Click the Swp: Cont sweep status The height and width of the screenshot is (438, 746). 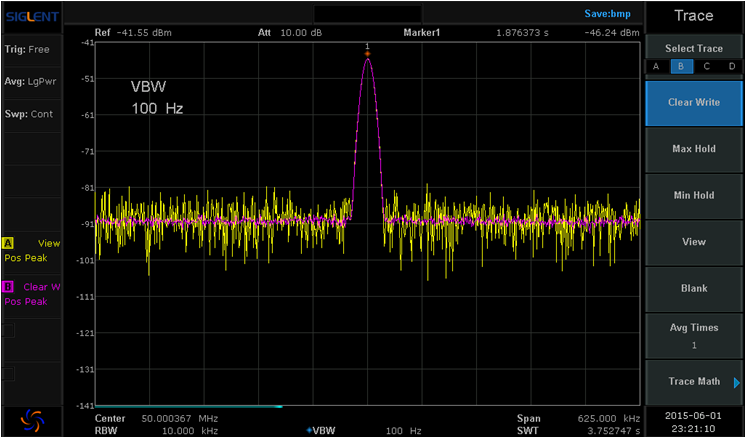click(x=29, y=114)
